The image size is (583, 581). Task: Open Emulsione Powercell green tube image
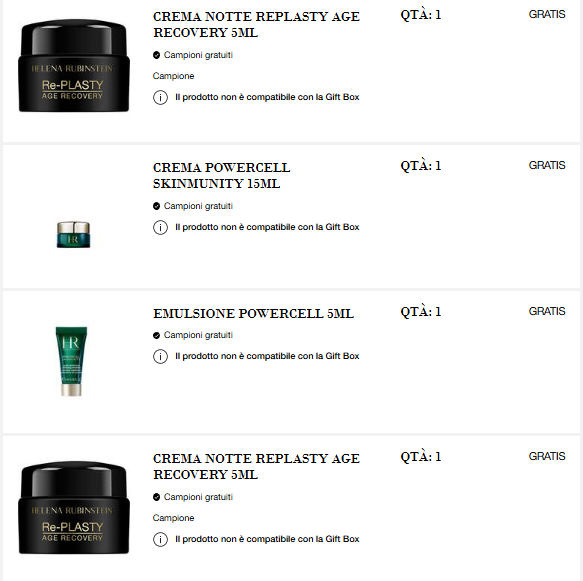click(71, 361)
